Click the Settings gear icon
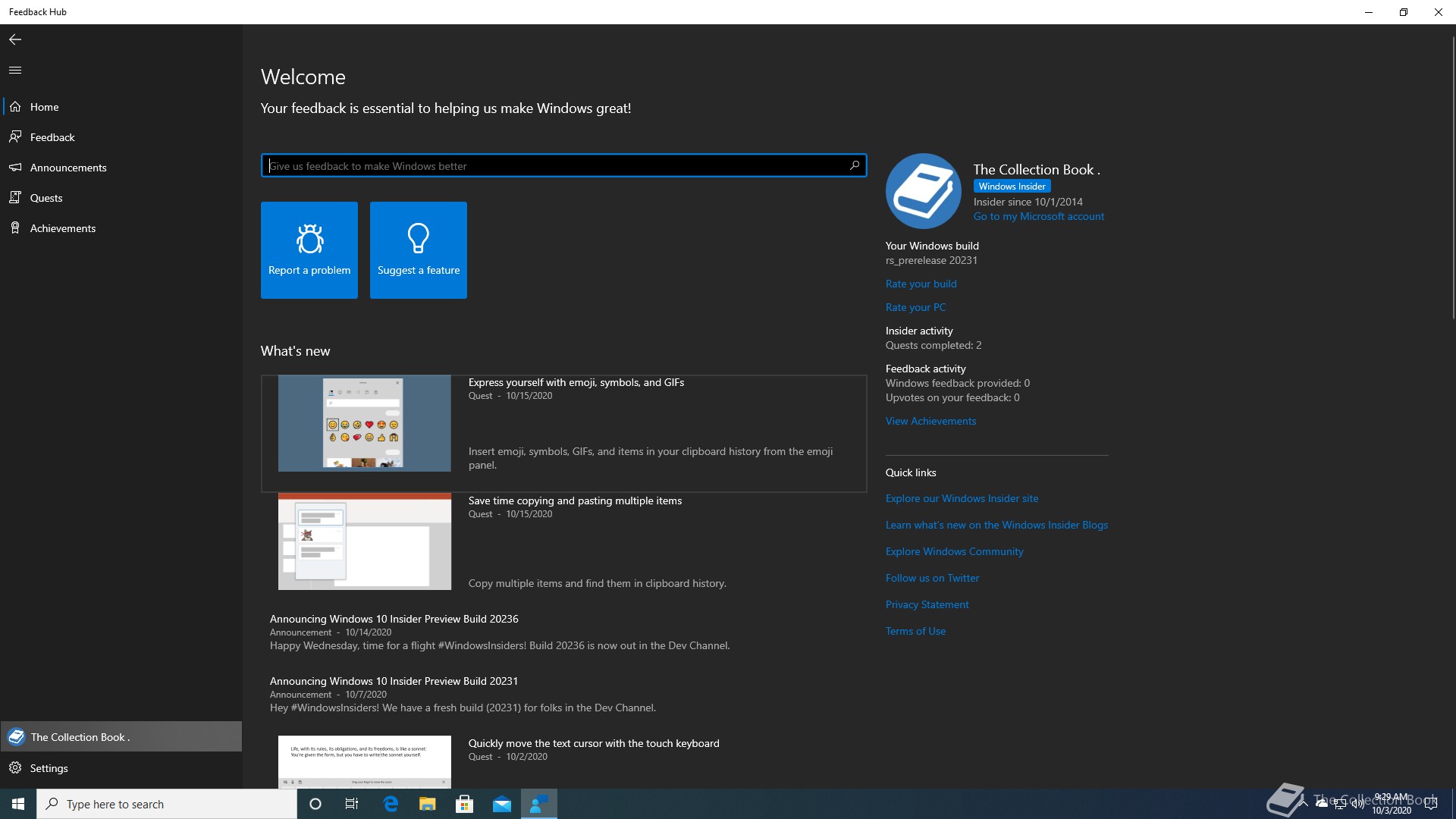The height and width of the screenshot is (819, 1456). (15, 768)
